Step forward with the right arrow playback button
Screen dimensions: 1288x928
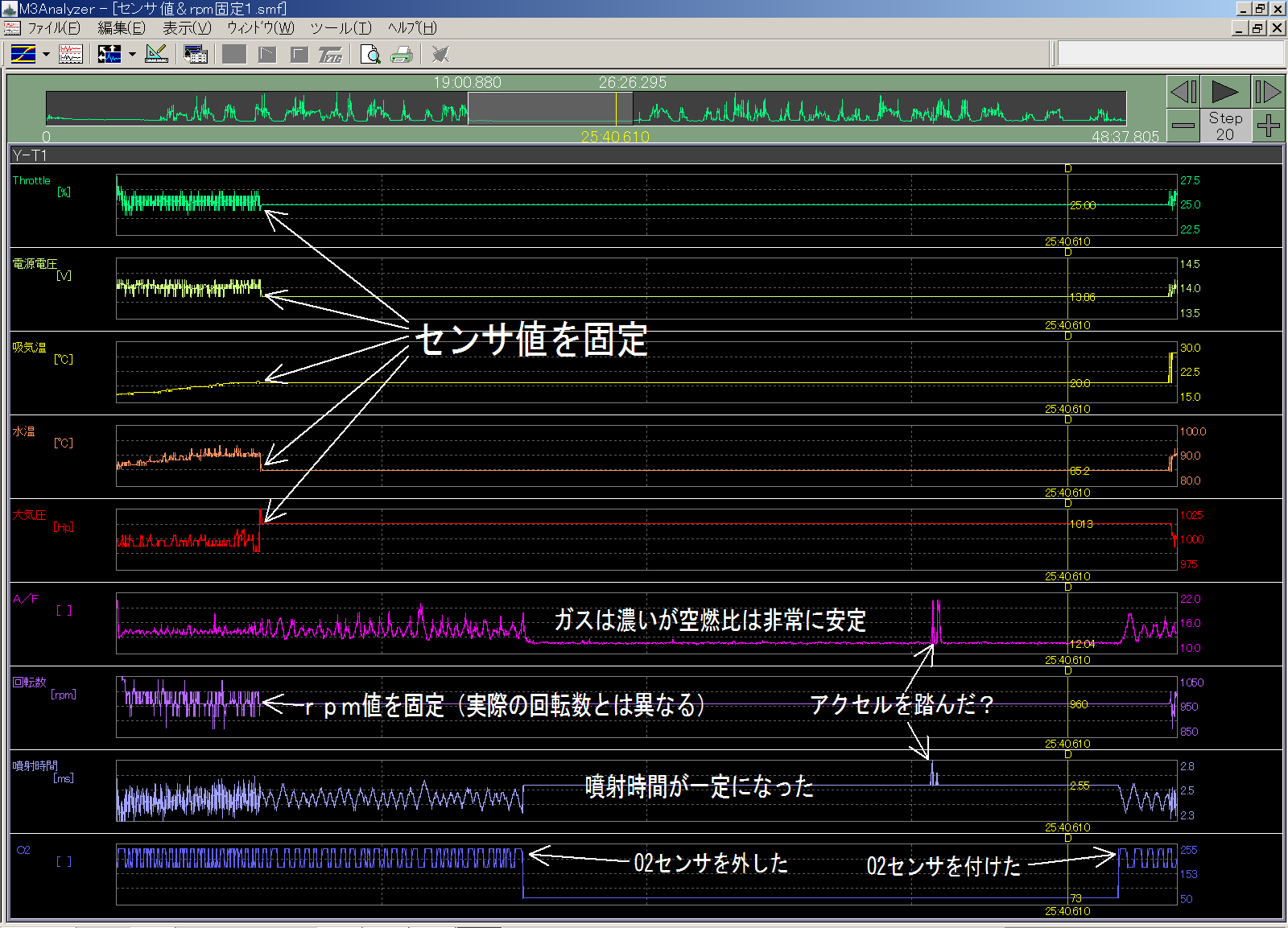[1267, 92]
